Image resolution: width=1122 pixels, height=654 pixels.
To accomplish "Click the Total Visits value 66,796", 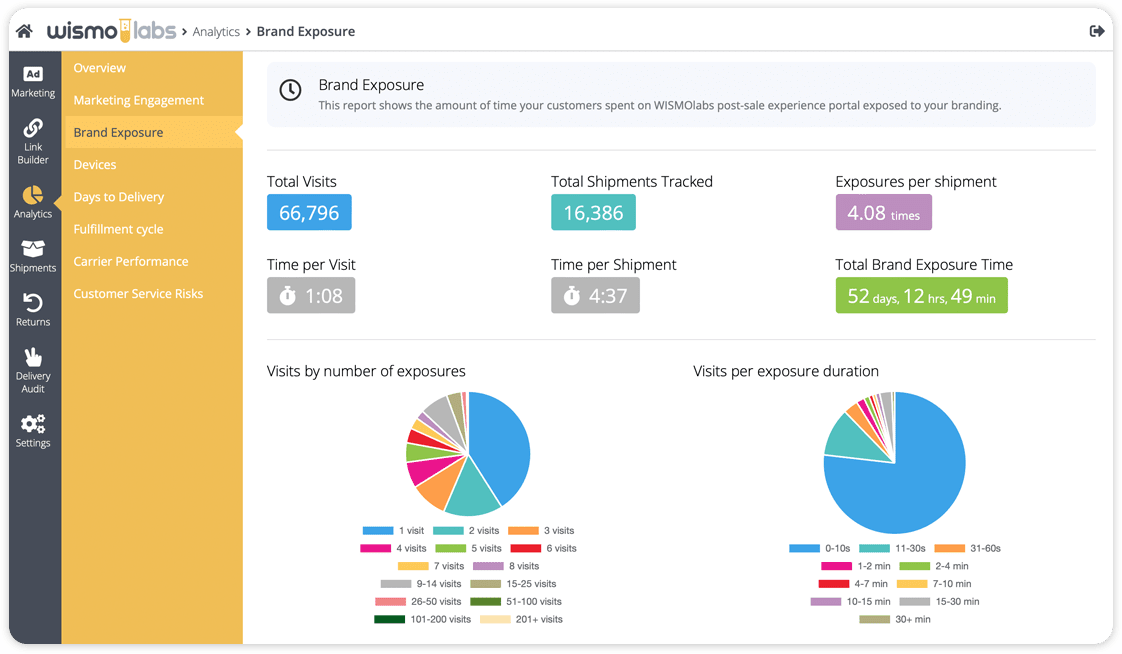I will (309, 213).
